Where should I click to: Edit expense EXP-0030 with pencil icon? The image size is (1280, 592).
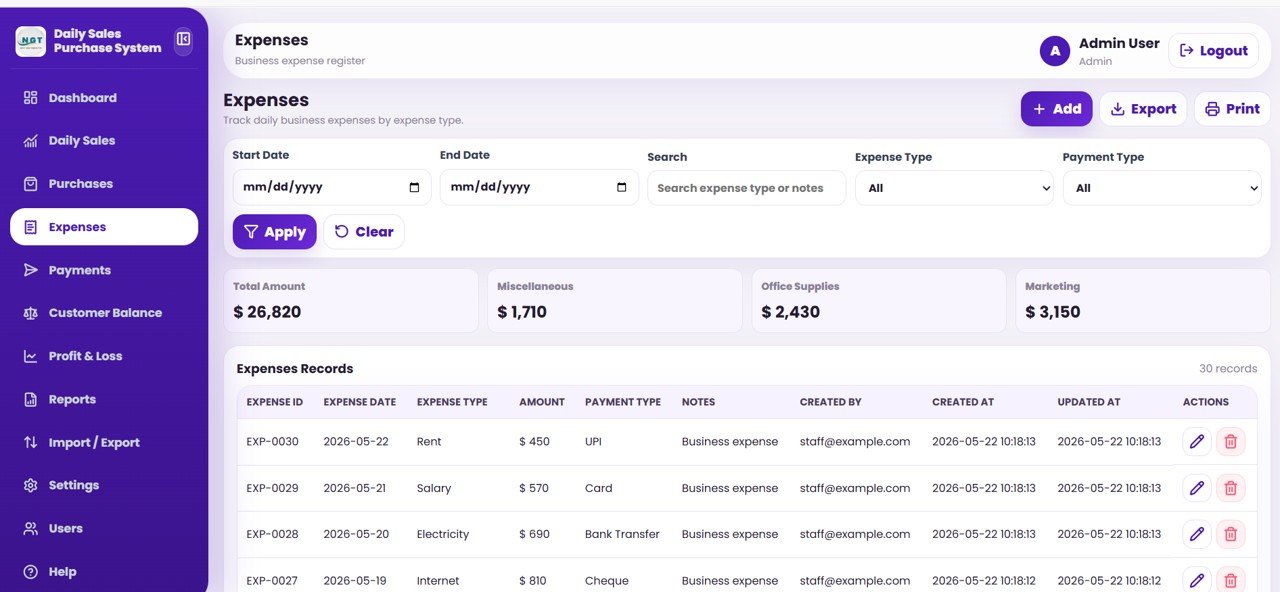point(1197,442)
